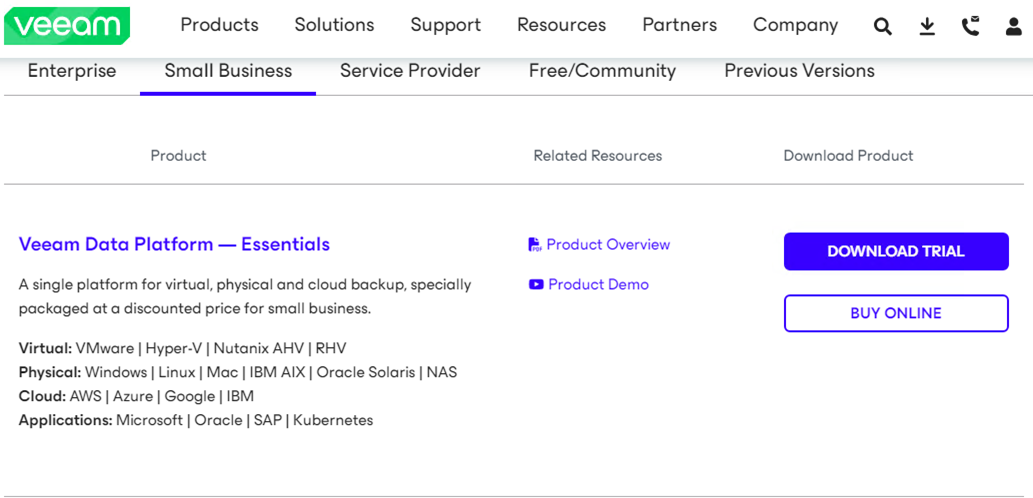Click the Oracle Solaris text
The width and height of the screenshot is (1033, 498).
click(x=366, y=372)
